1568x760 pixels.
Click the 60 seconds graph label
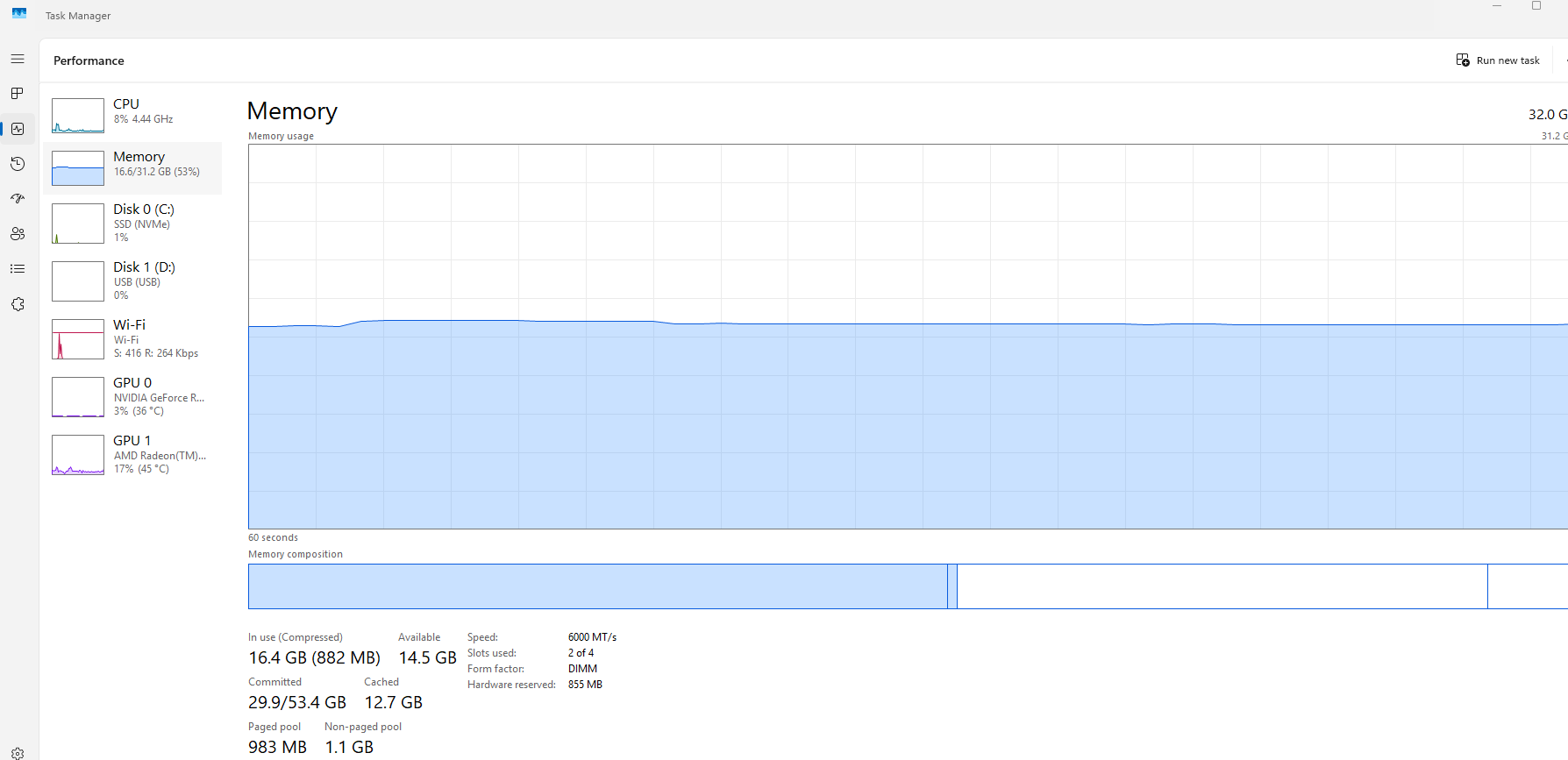273,537
